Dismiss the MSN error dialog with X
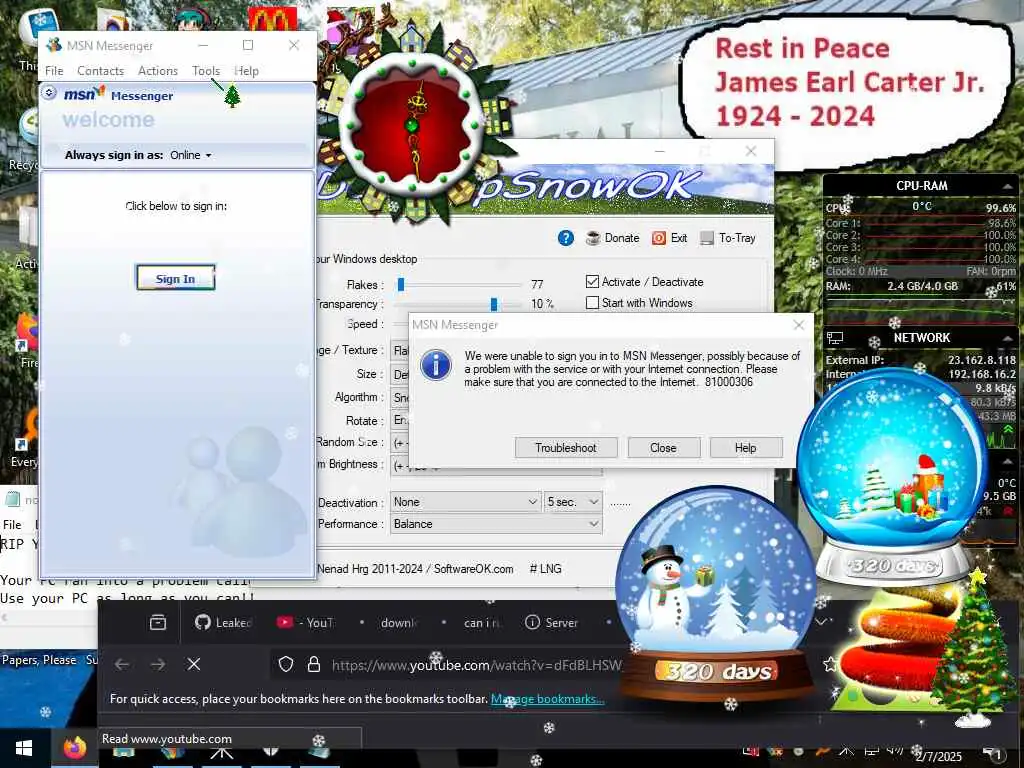Screen dimensions: 1024x768 tap(799, 325)
